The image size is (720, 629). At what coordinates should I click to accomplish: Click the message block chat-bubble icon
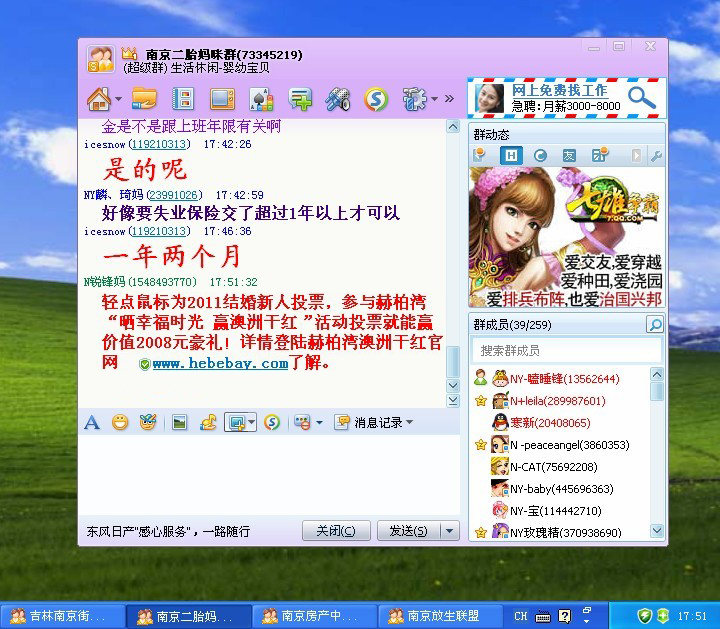coord(302,422)
